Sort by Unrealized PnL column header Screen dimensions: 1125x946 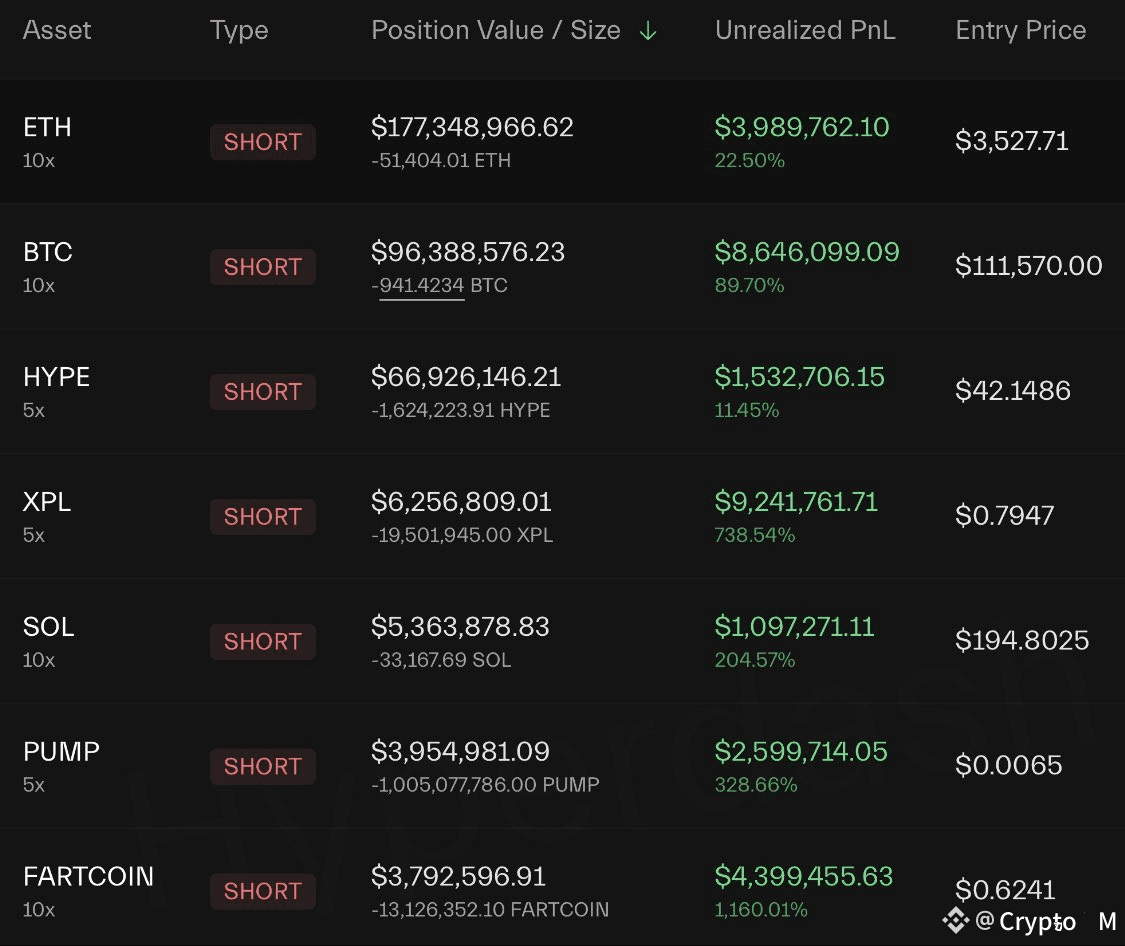point(805,30)
